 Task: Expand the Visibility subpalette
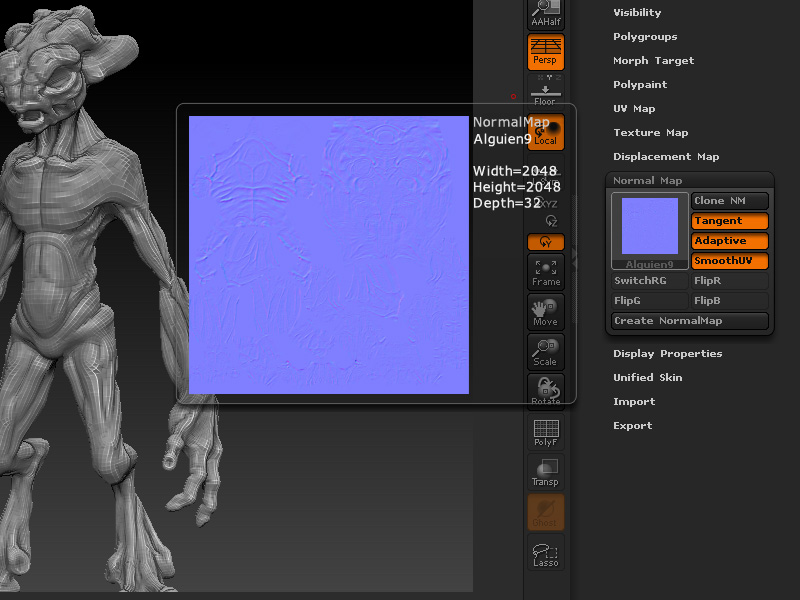[637, 13]
